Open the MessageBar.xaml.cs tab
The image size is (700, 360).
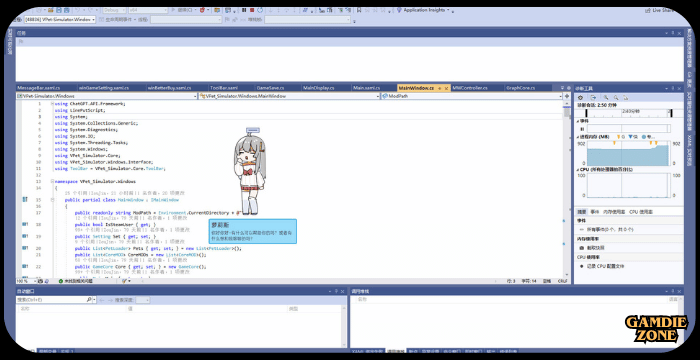point(38,88)
